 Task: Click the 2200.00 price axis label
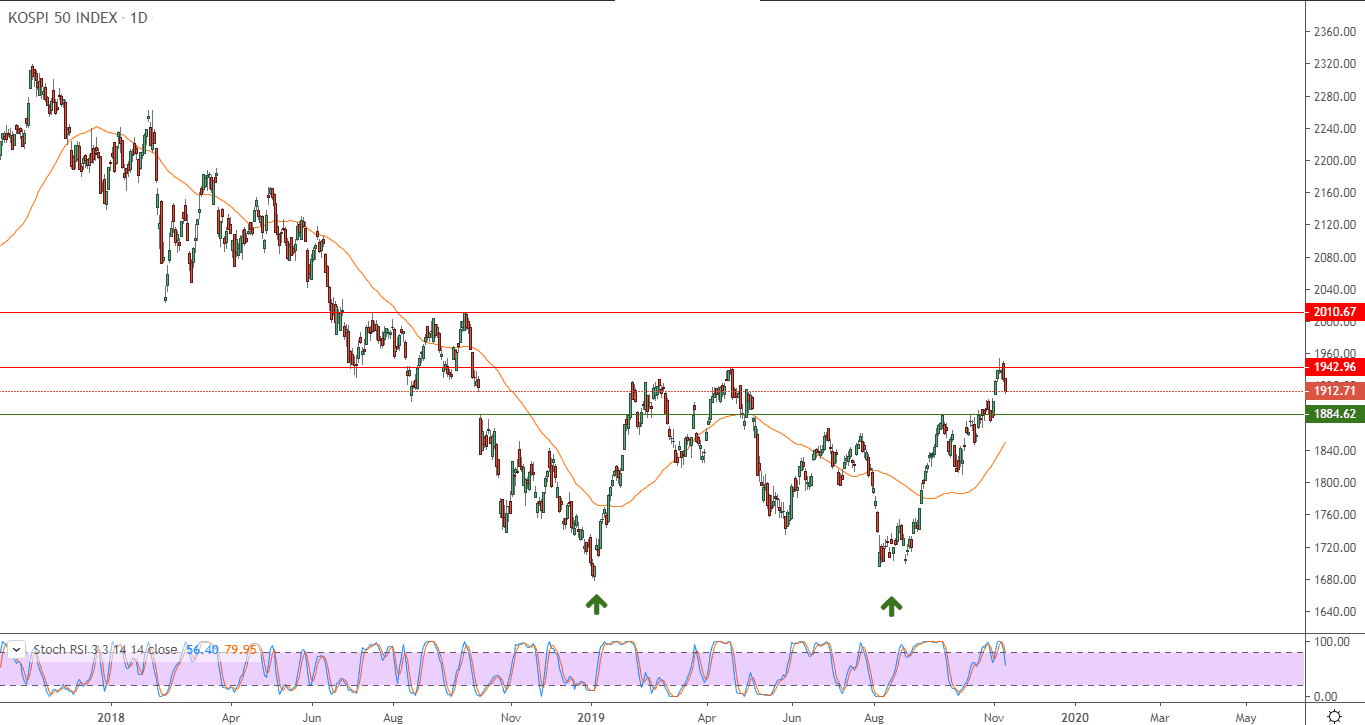point(1335,161)
